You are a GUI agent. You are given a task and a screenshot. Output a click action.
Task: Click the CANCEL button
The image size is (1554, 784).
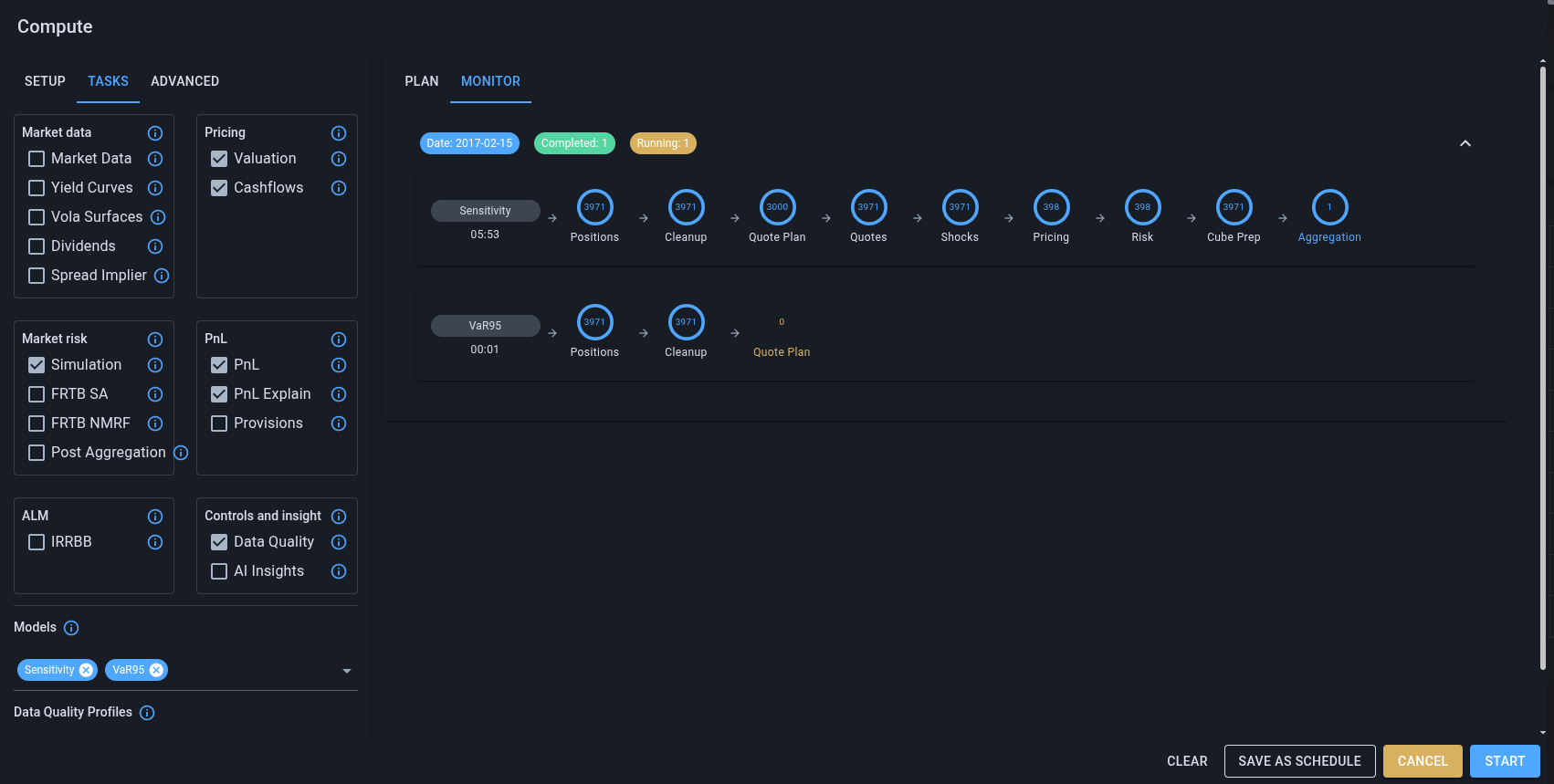coord(1423,761)
